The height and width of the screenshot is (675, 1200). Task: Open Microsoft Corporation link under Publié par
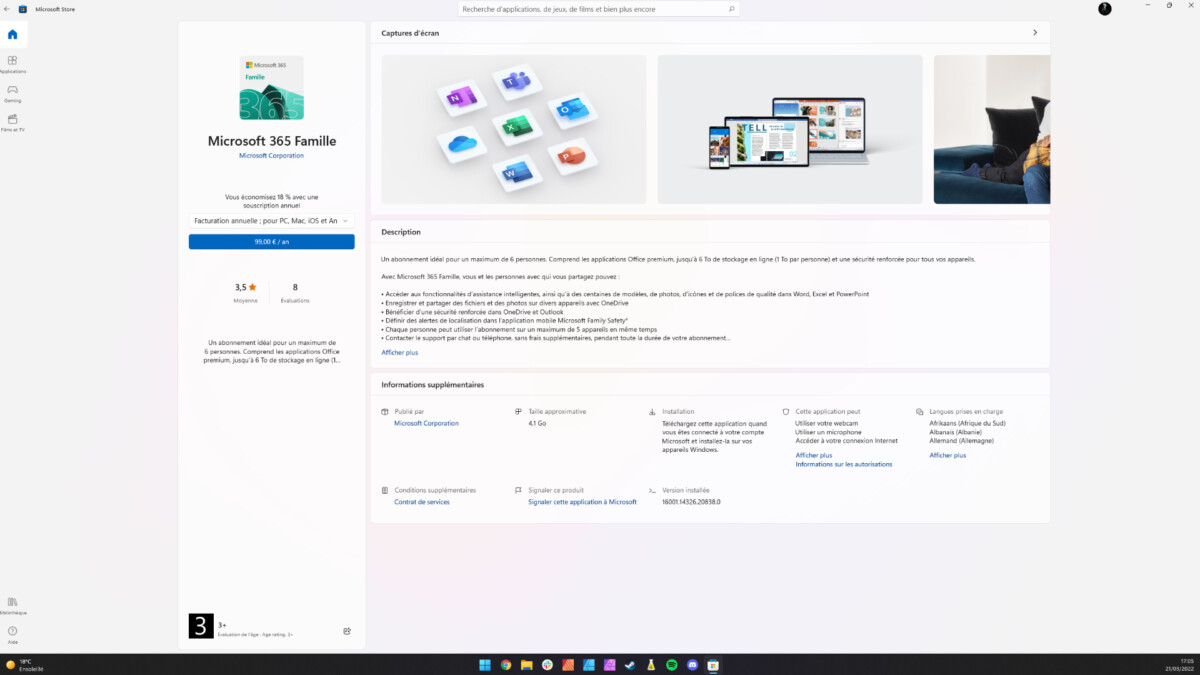click(426, 423)
